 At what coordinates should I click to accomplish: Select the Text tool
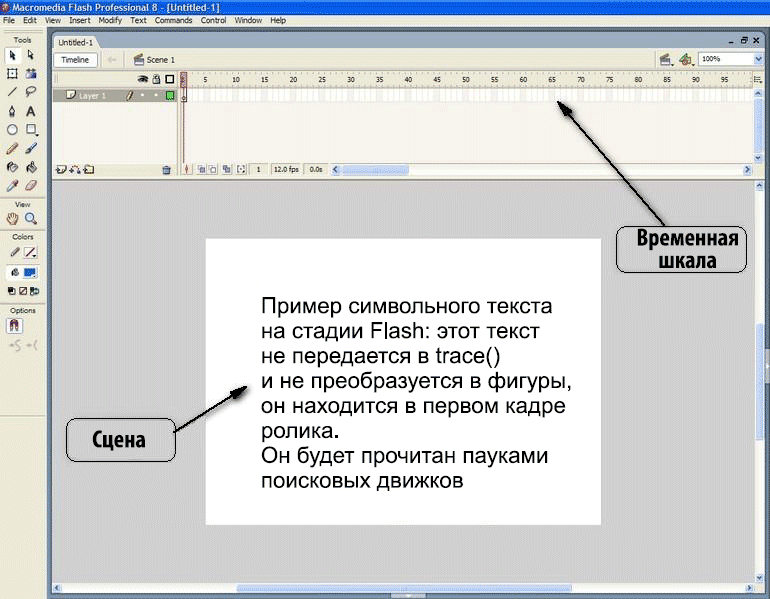pos(31,111)
